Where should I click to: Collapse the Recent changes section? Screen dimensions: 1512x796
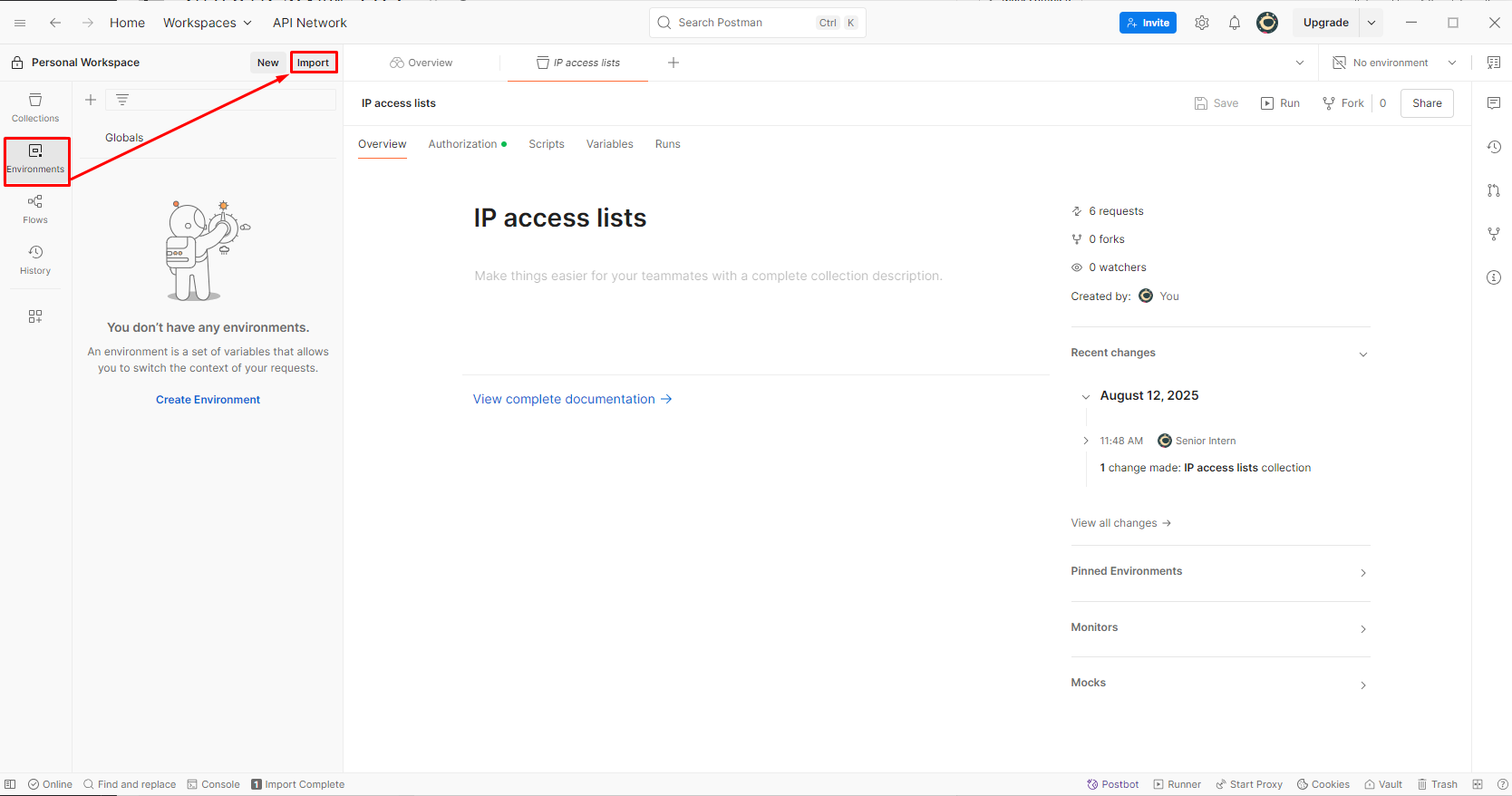(x=1362, y=354)
